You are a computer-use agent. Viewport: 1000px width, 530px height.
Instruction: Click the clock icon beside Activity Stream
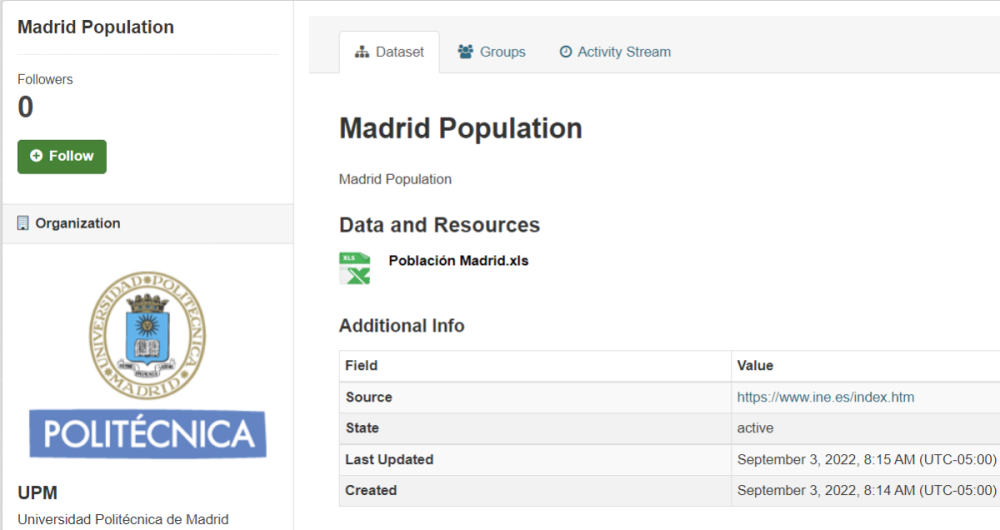click(x=566, y=52)
